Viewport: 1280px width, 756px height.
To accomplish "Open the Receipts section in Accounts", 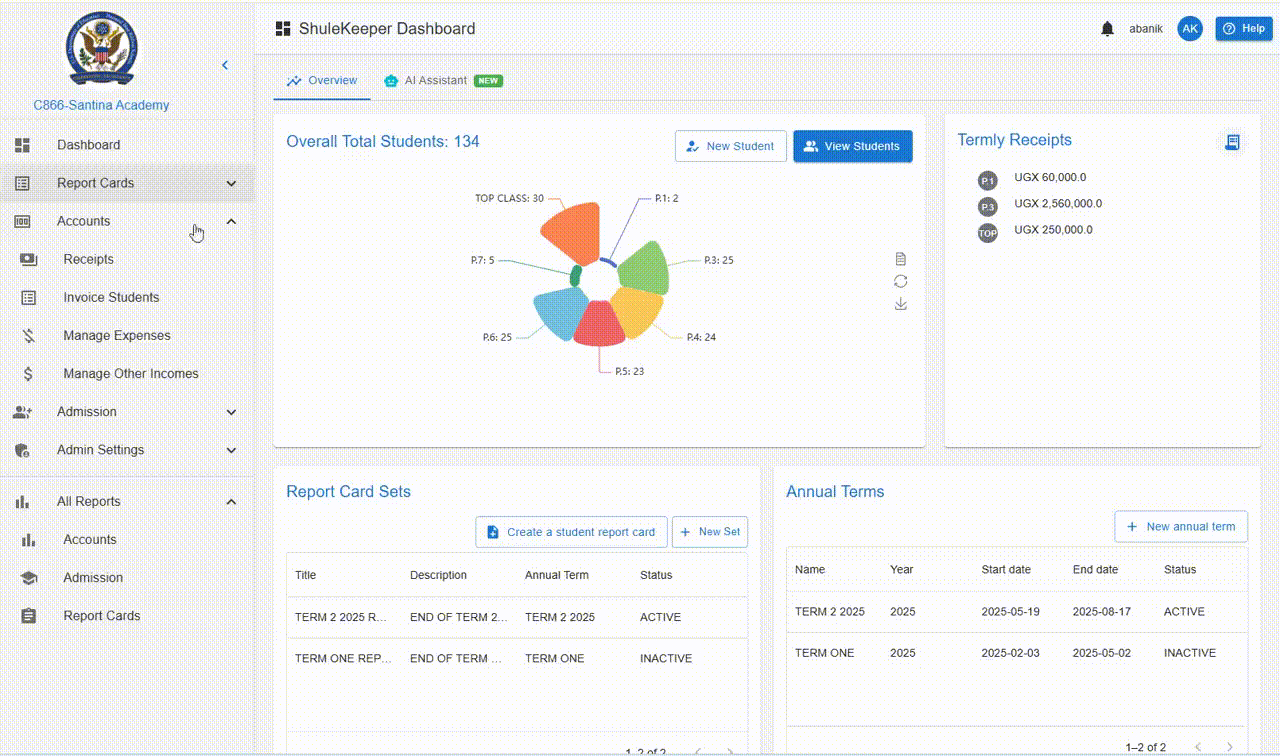I will click(88, 259).
